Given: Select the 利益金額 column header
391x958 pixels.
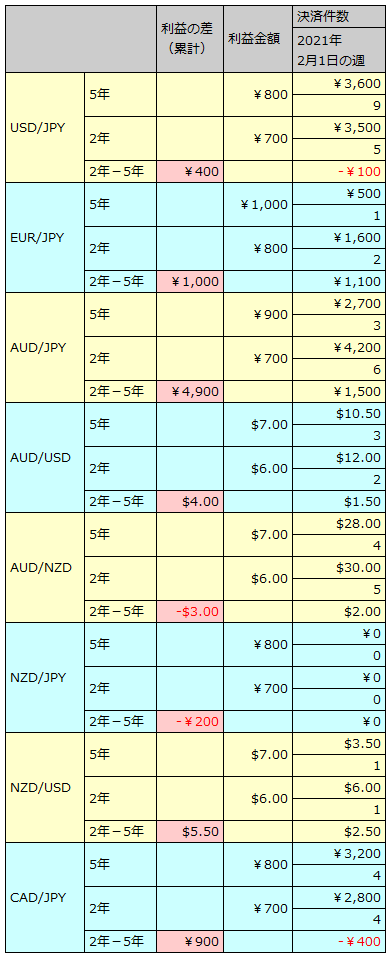Looking at the screenshot, I should click(x=258, y=39).
